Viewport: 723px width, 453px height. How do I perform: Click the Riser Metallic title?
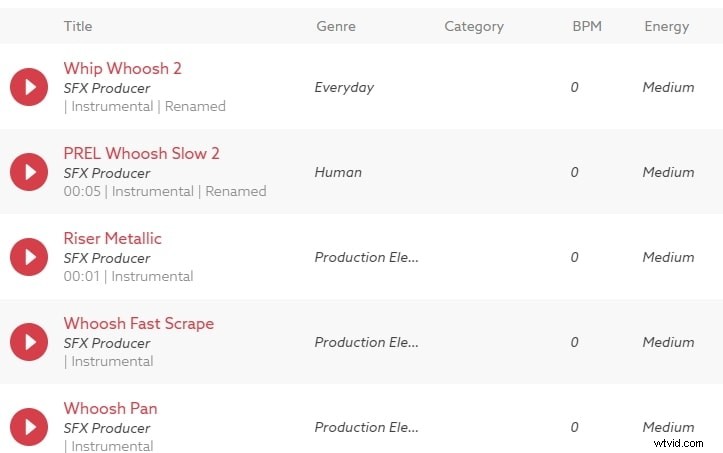(112, 238)
